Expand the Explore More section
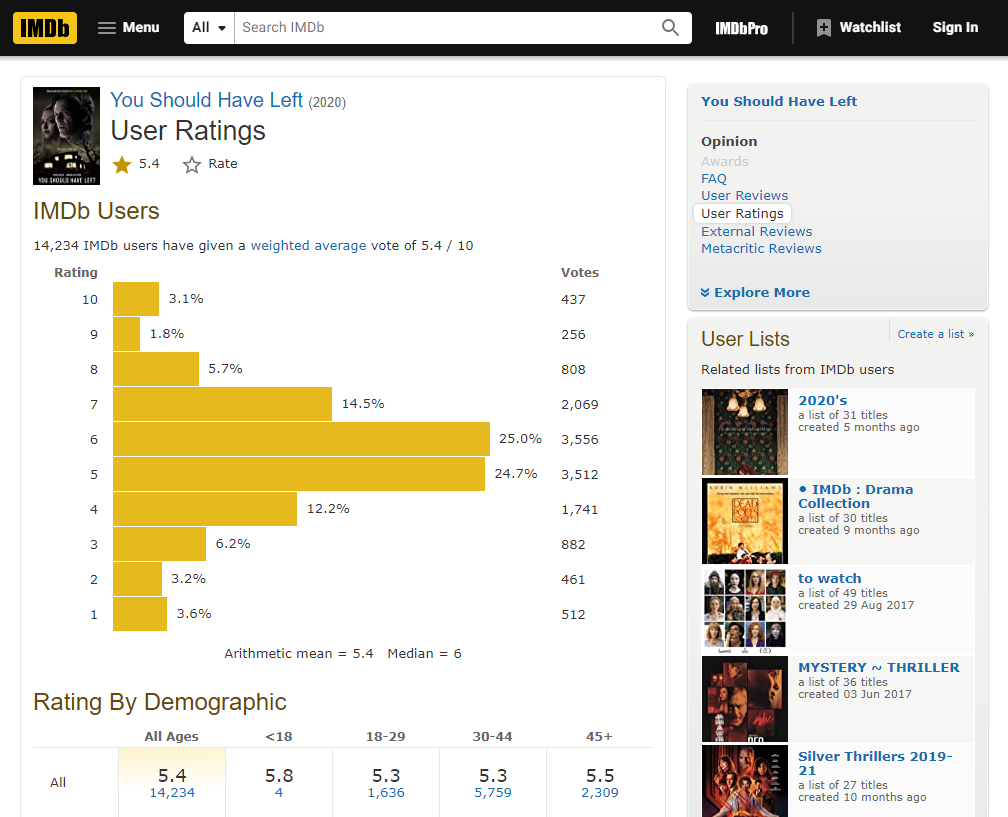 755,292
